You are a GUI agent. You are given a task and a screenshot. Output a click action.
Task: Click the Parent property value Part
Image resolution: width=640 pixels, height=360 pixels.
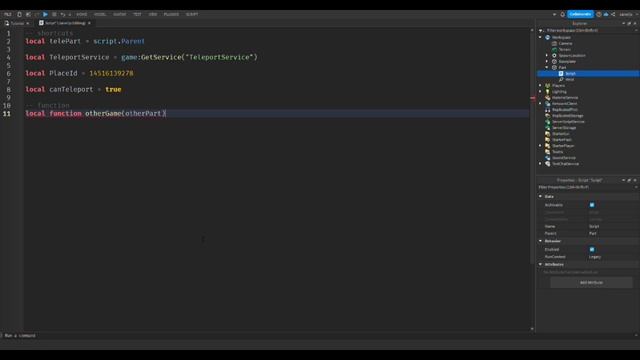(593, 233)
